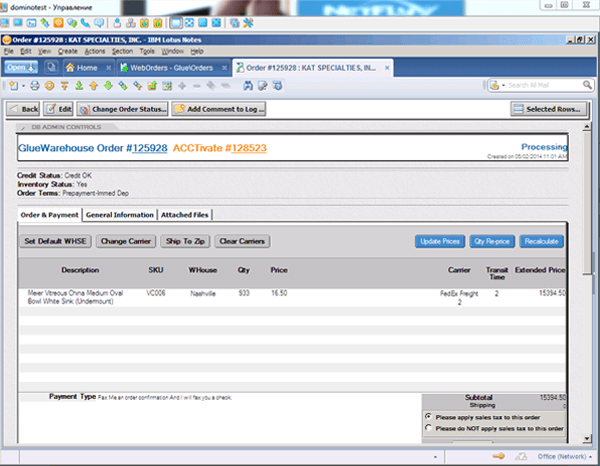The height and width of the screenshot is (466, 600).
Task: Click the Lotus Notes printer icon
Action: tap(35, 86)
